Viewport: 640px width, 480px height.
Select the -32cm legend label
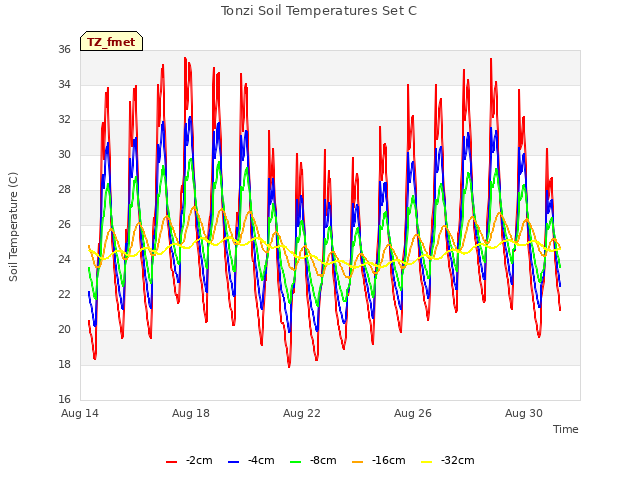(x=458, y=460)
